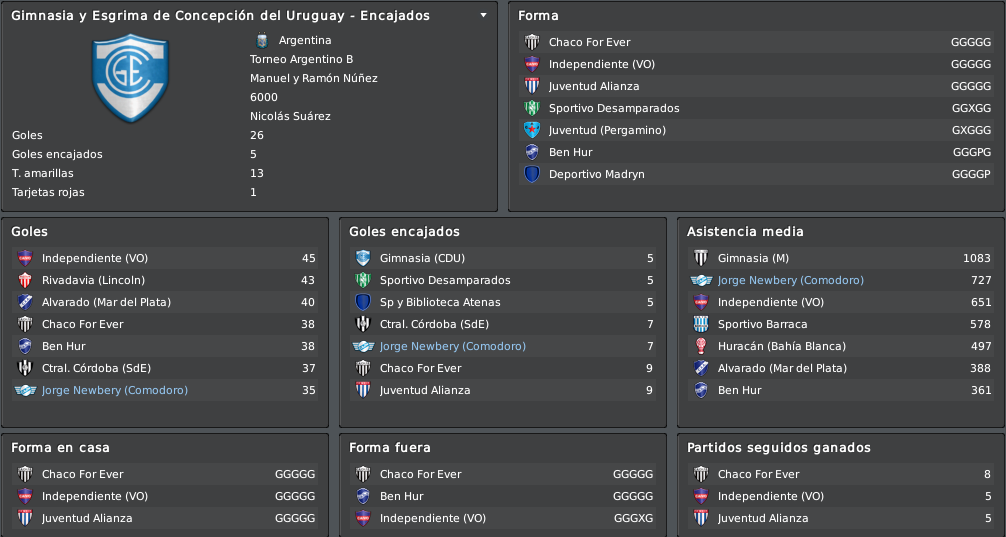Screen dimensions: 1006x537
Task: Select Independiente (VO) row in Goles panel
Action: pyautogui.click(x=165, y=259)
